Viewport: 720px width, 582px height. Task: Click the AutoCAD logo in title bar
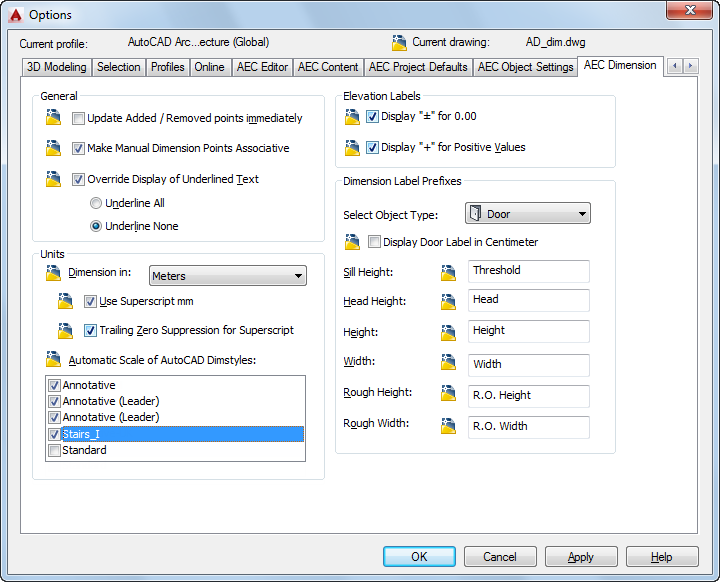(15, 15)
